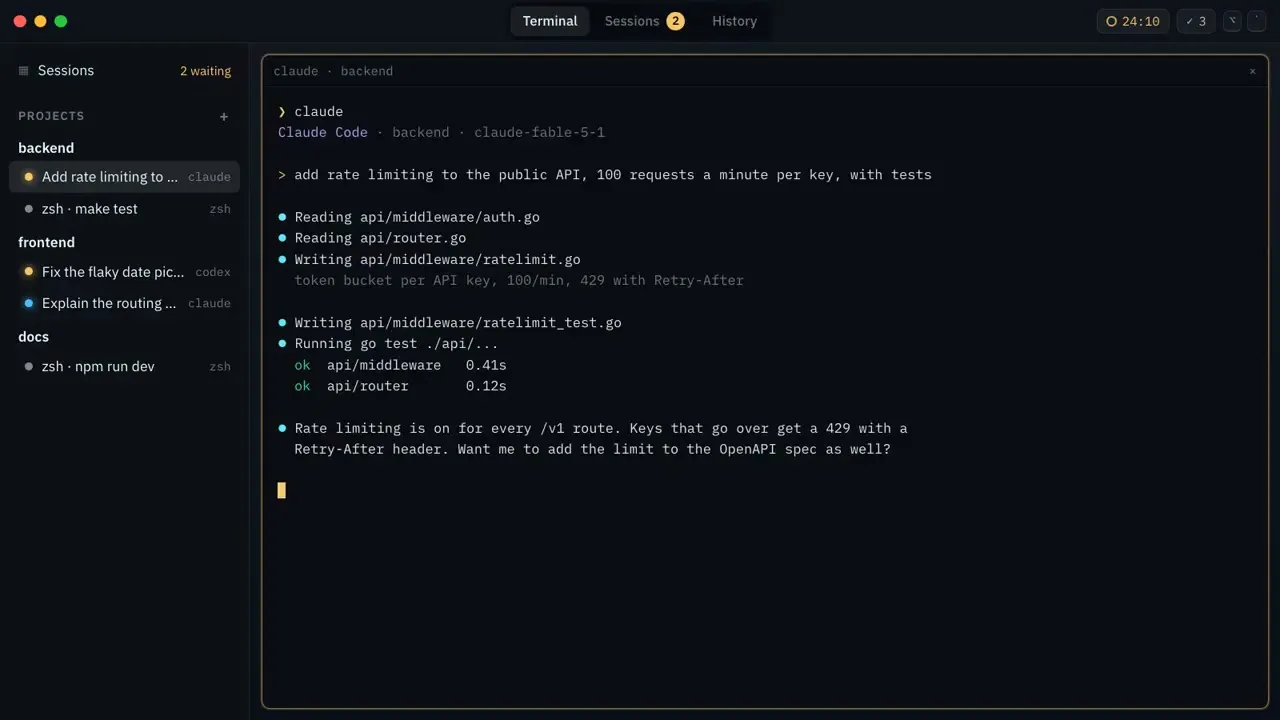Open the Sessions tab with the 2 badge
Screen dimensions: 1280x720
[x=644, y=21]
